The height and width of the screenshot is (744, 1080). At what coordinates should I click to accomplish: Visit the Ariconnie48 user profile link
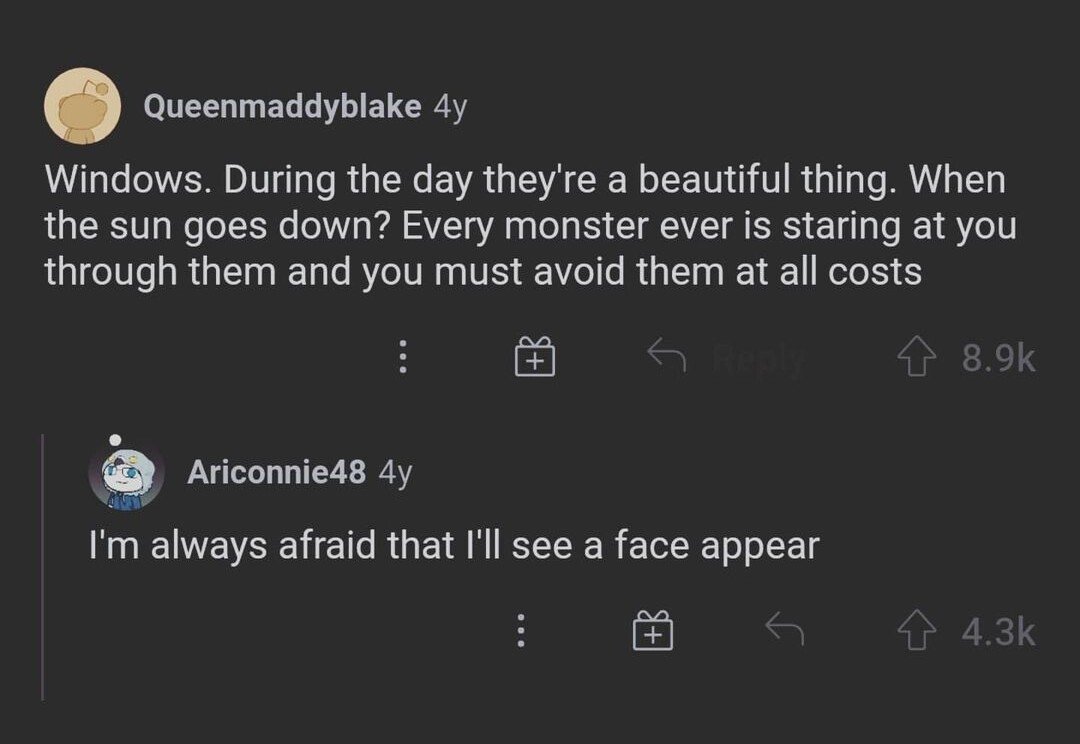coord(276,472)
